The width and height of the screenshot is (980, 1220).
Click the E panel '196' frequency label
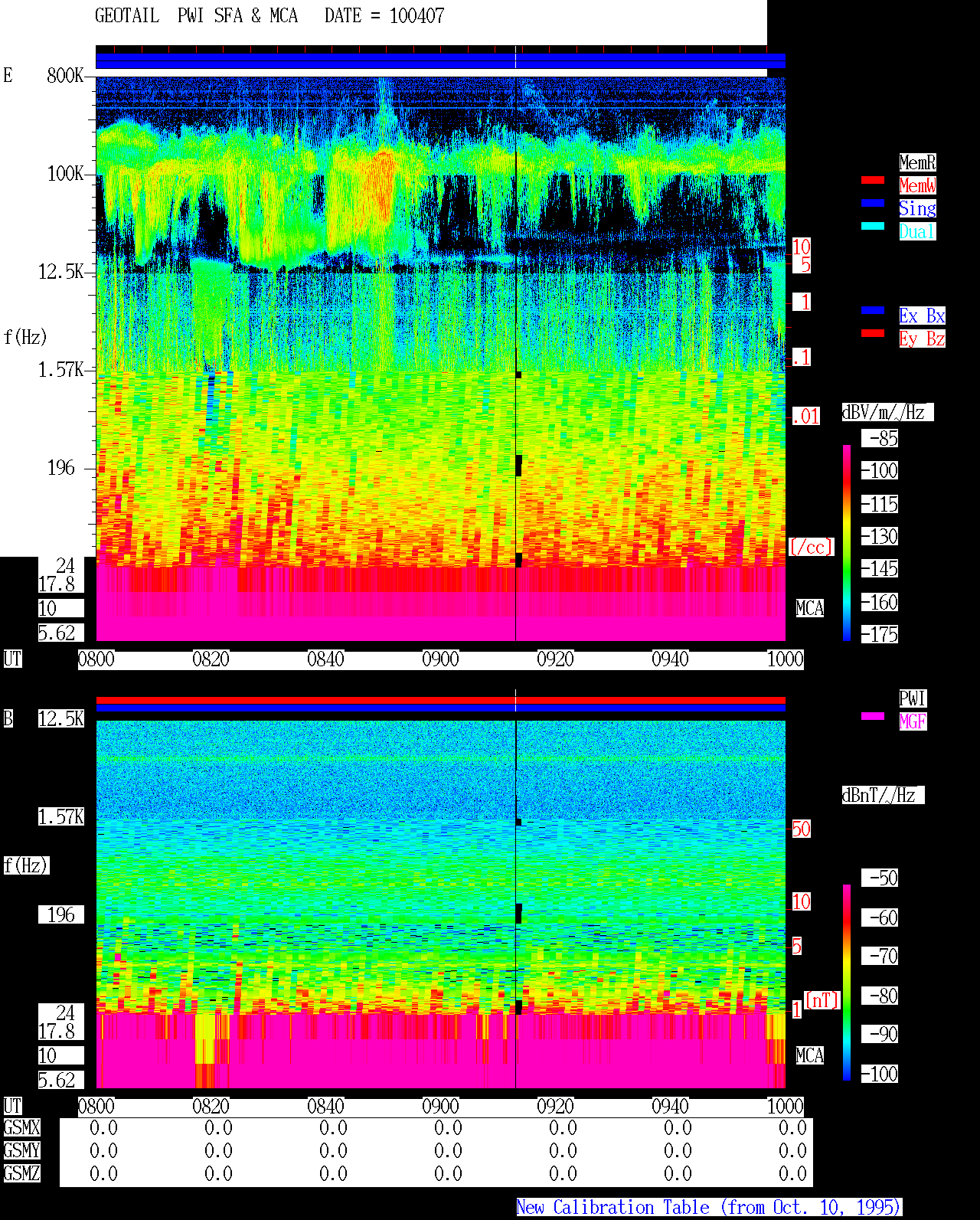[x=61, y=468]
